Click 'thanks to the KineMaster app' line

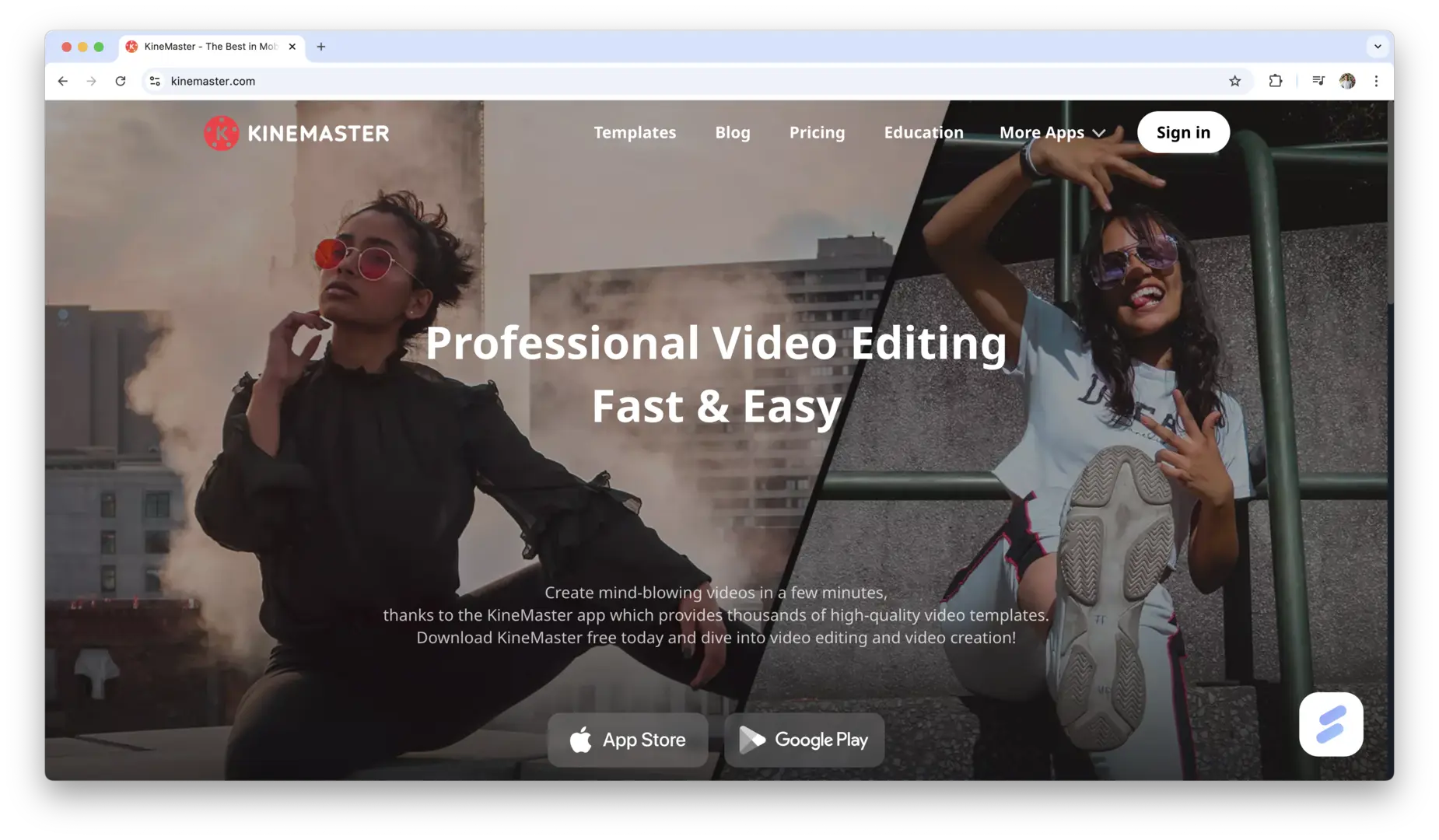coord(716,615)
